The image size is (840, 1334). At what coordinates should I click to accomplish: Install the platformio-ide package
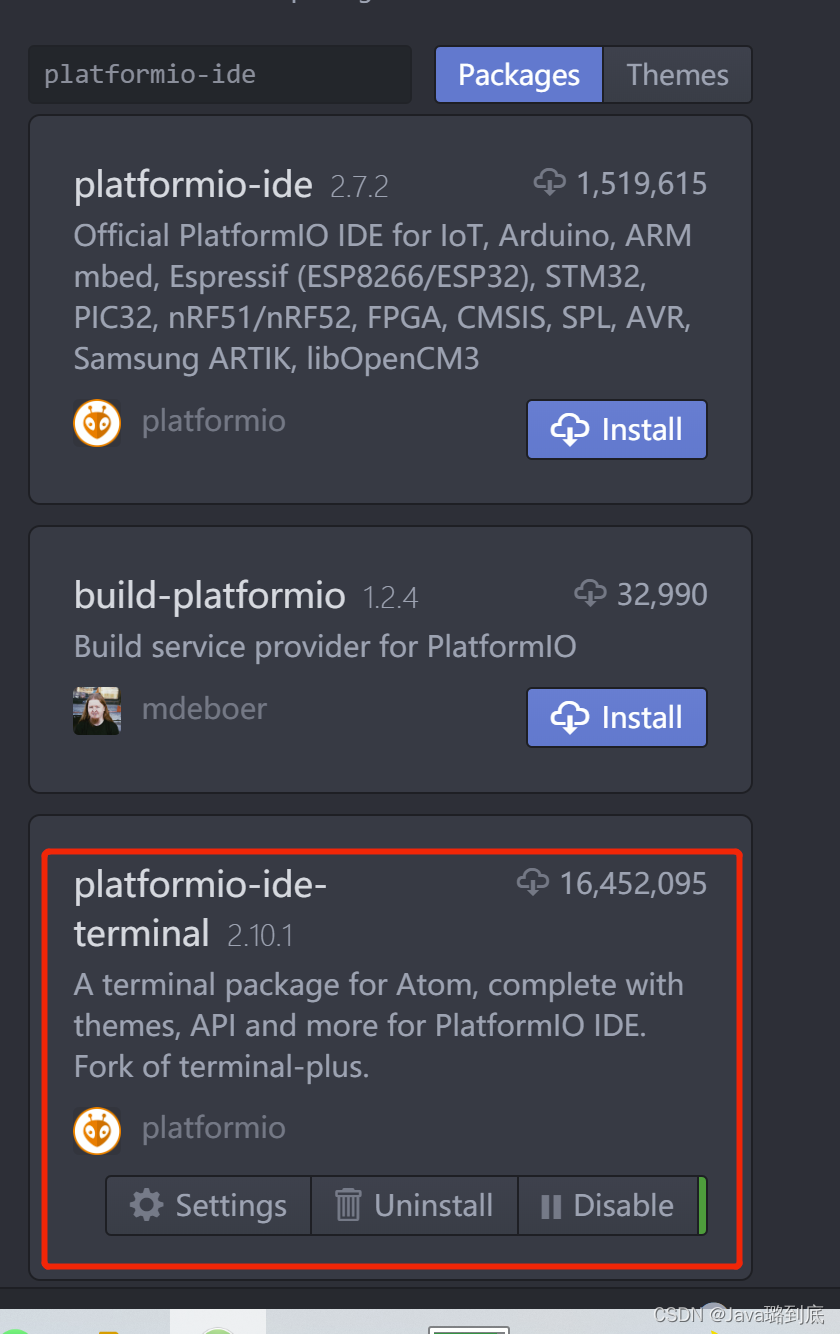617,430
